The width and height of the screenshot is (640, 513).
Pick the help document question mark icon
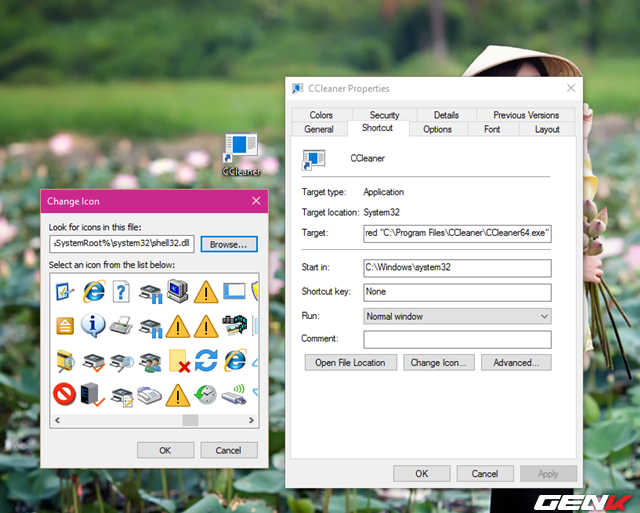tap(121, 291)
